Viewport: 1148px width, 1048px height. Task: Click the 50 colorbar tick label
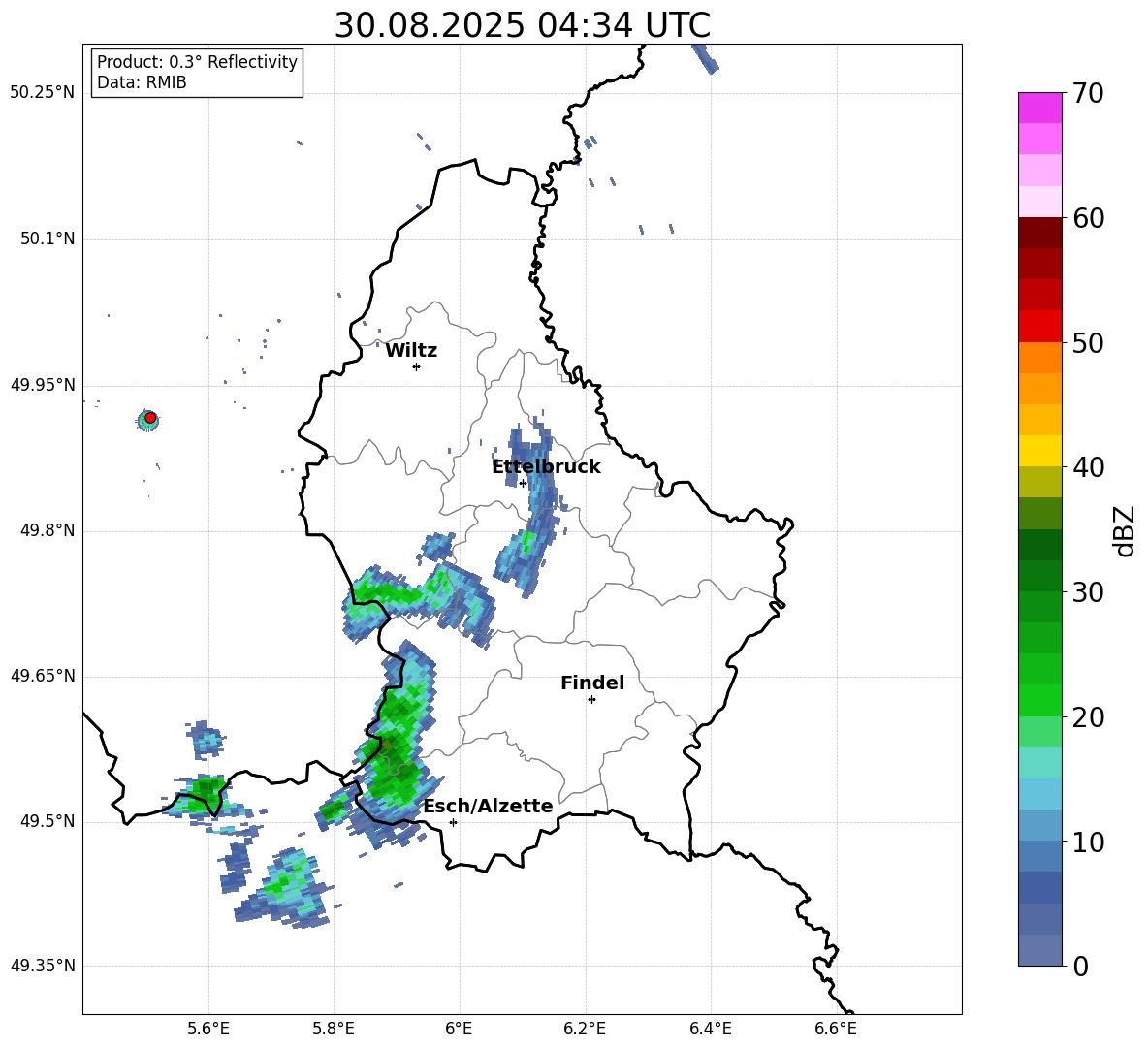1088,342
